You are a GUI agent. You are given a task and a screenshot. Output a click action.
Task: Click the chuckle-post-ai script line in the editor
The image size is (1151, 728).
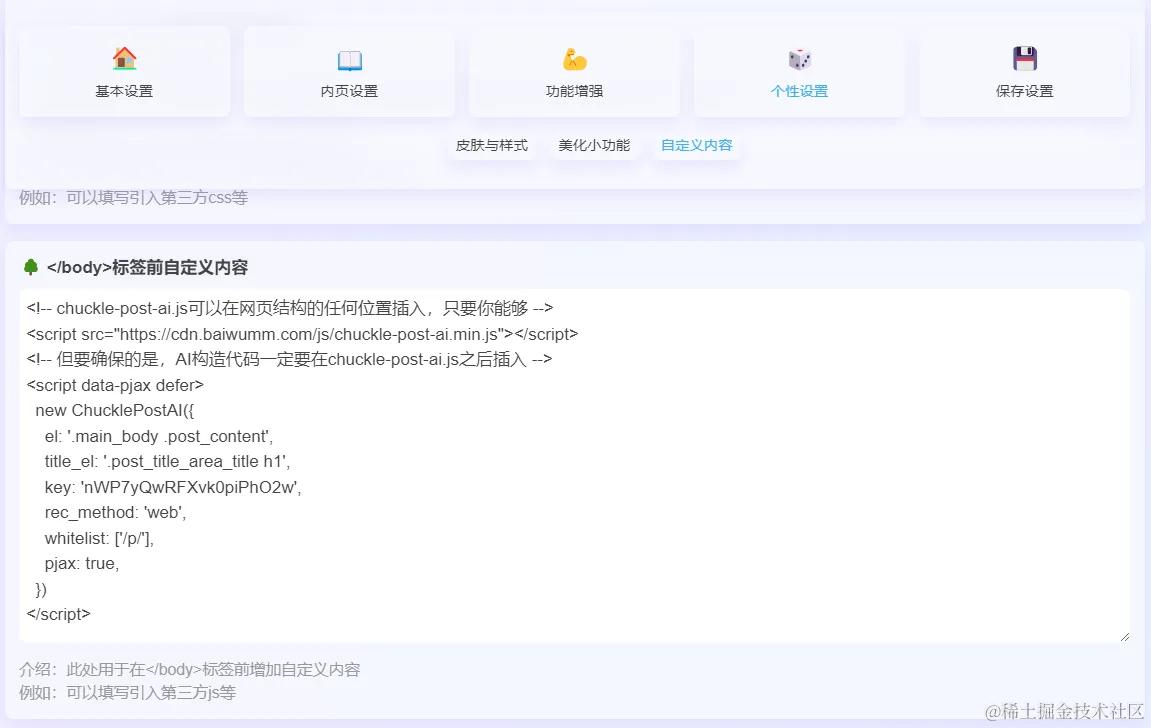coord(300,333)
